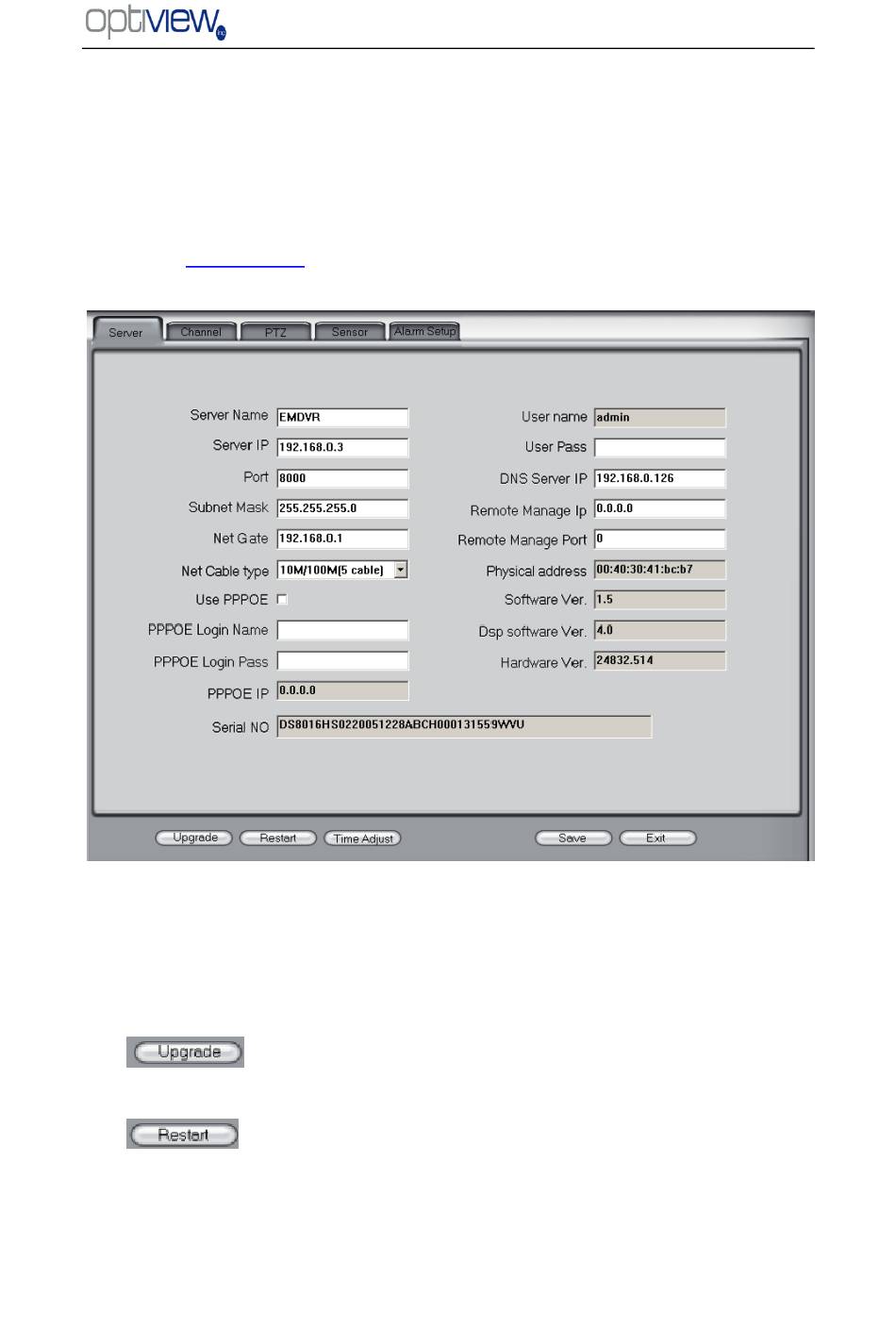This screenshot has width=896, height=1328.
Task: Focus the Remote Manage Port field
Action: coord(660,539)
